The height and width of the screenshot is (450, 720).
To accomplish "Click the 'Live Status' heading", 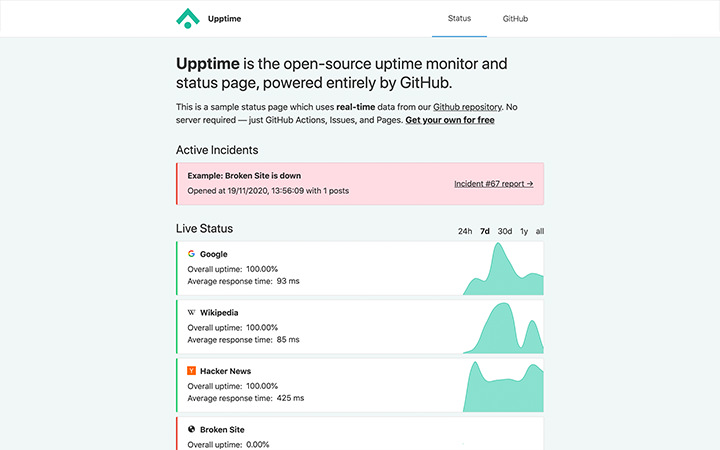I will [204, 229].
